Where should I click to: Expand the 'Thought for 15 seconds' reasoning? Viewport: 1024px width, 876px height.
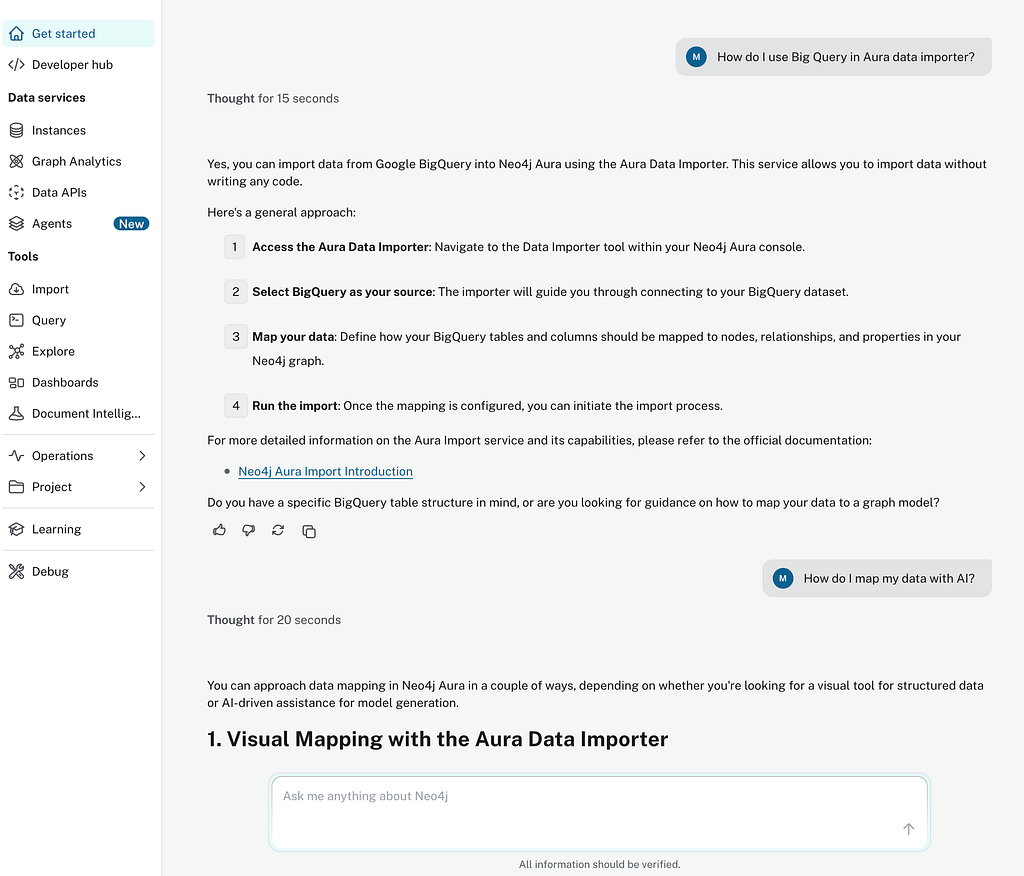tap(273, 99)
